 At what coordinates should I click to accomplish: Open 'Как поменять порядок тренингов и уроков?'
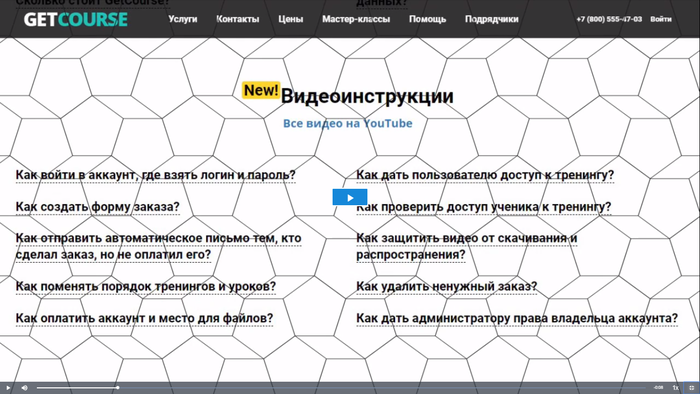tap(146, 286)
